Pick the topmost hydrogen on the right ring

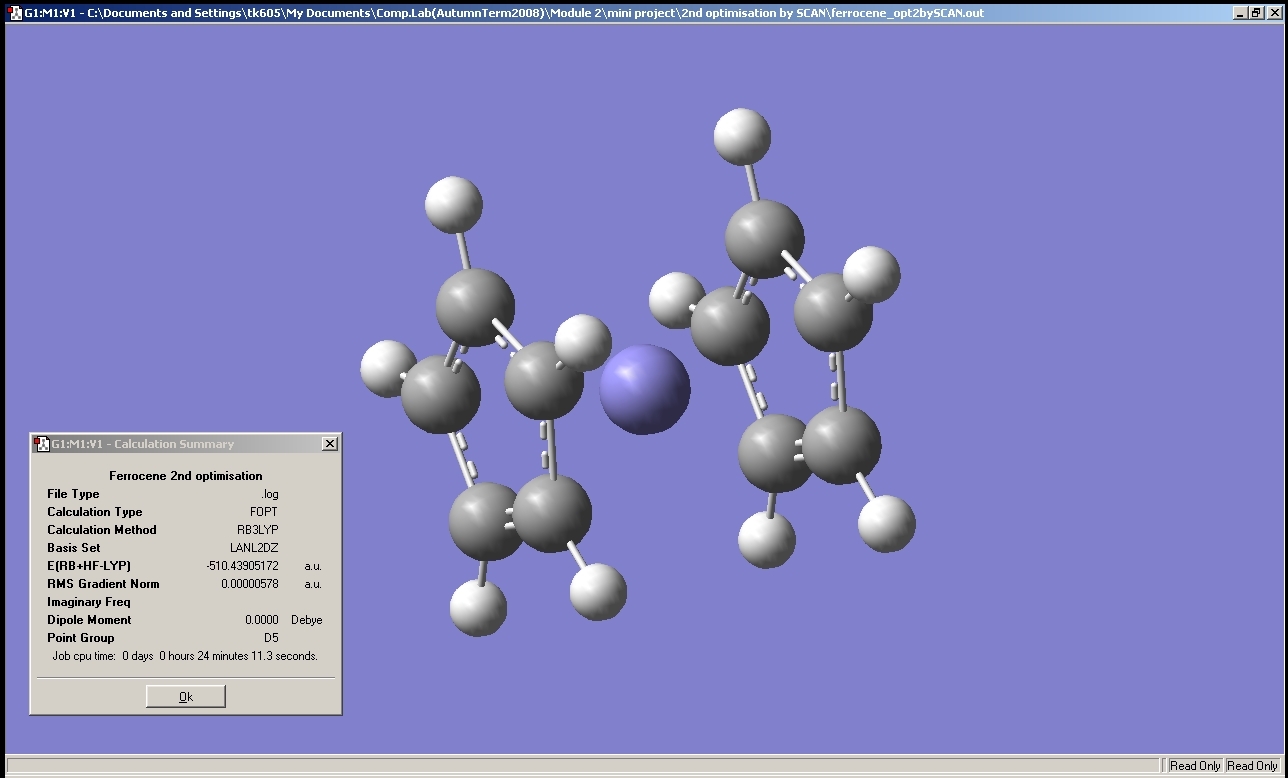(x=742, y=137)
